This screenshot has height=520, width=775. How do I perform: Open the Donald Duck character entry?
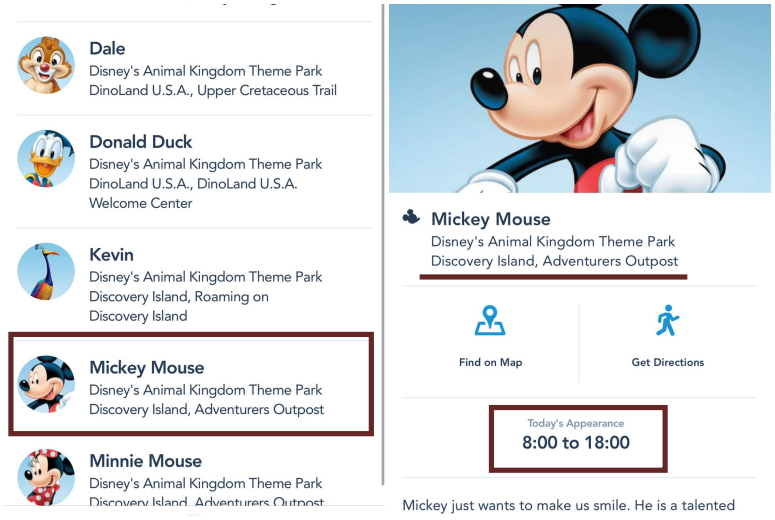coord(205,172)
